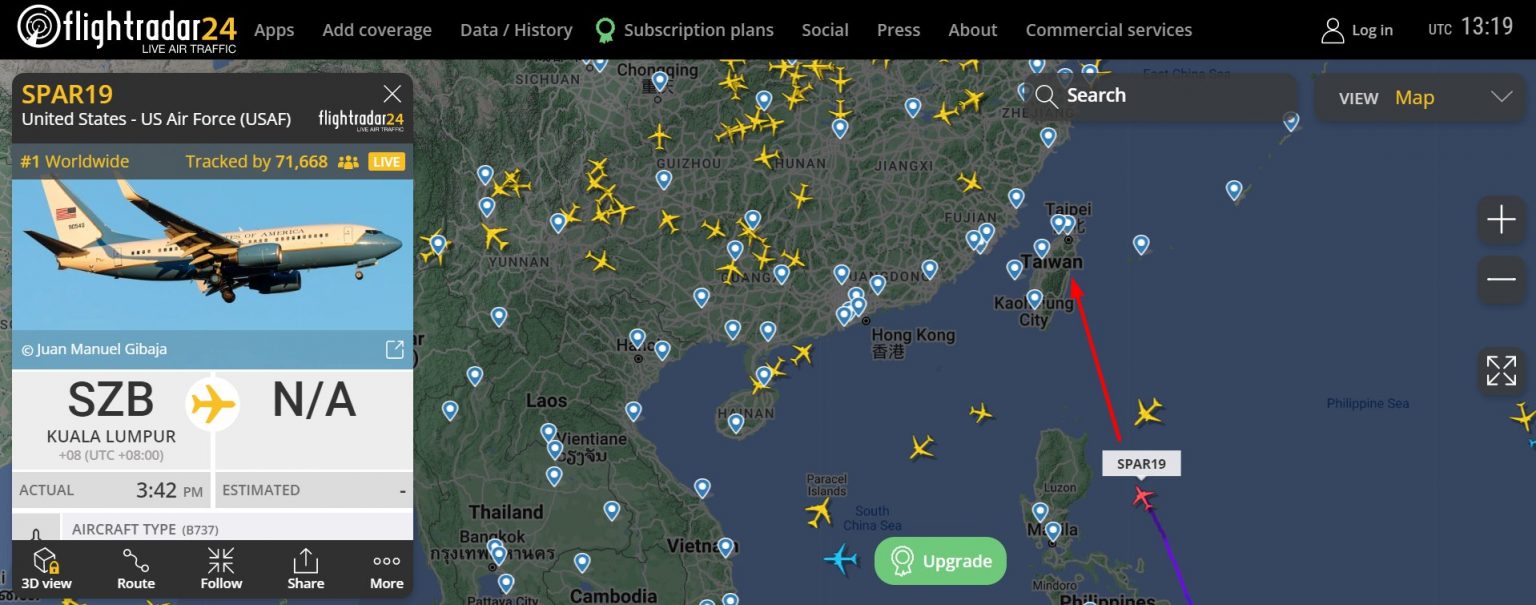Open the About menu
The width and height of the screenshot is (1536, 605).
[973, 30]
